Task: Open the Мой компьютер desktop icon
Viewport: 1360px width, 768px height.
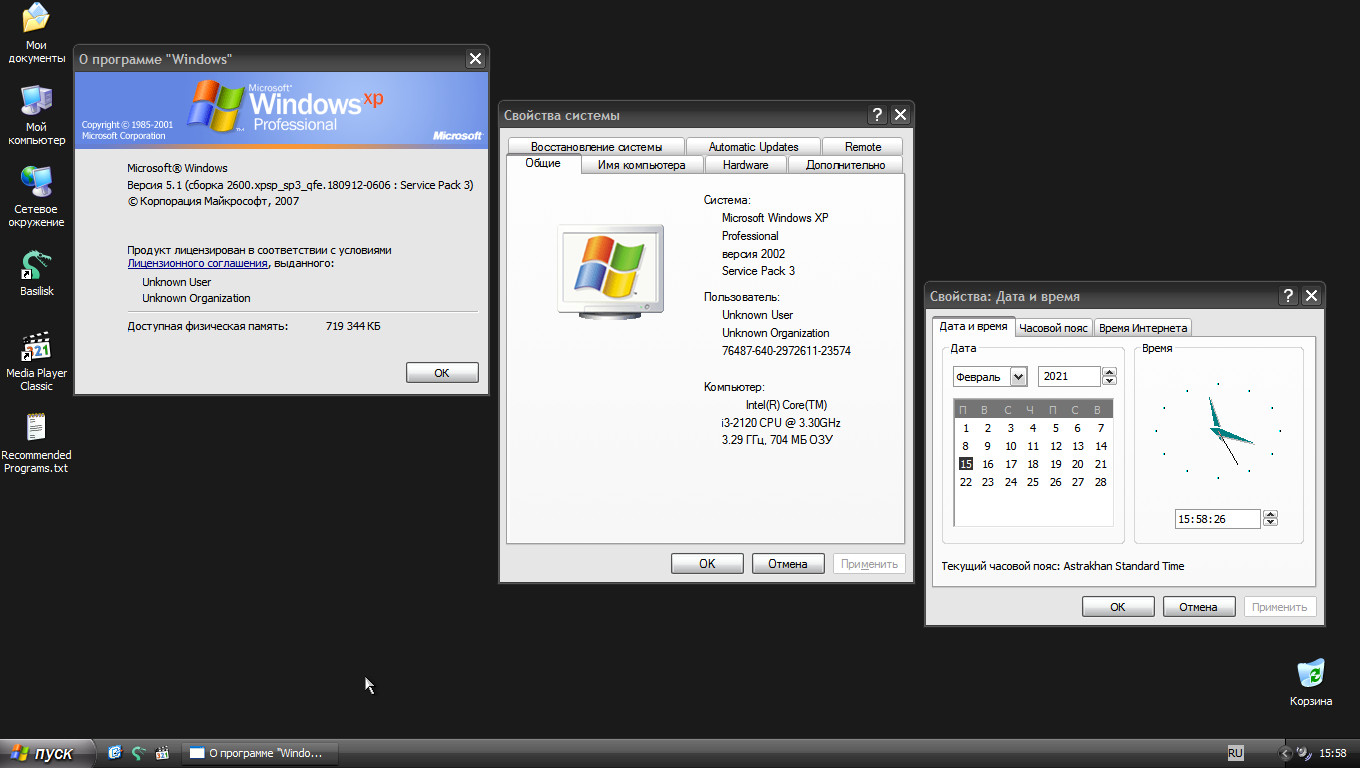Action: tap(36, 115)
